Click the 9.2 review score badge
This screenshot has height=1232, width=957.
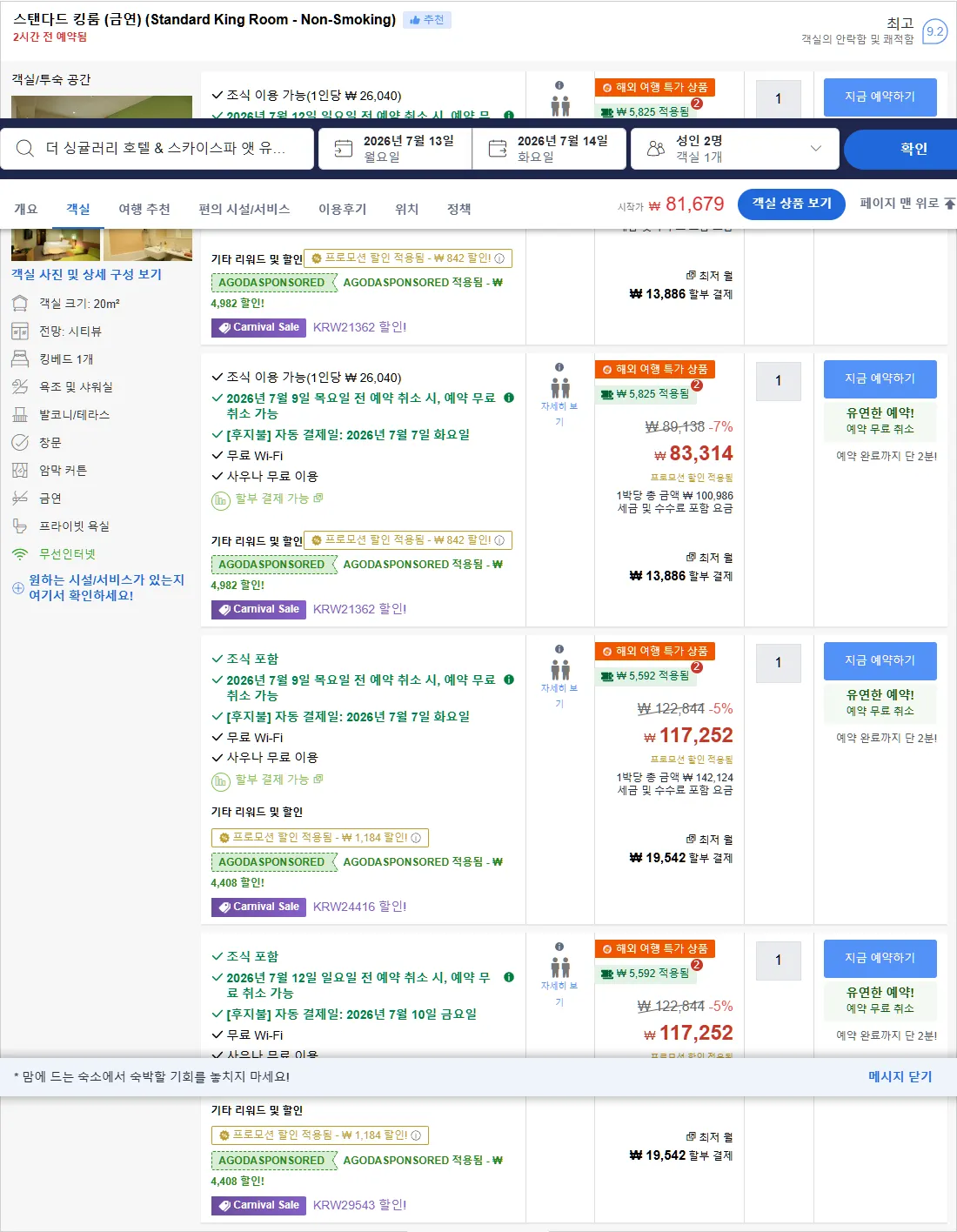934,31
